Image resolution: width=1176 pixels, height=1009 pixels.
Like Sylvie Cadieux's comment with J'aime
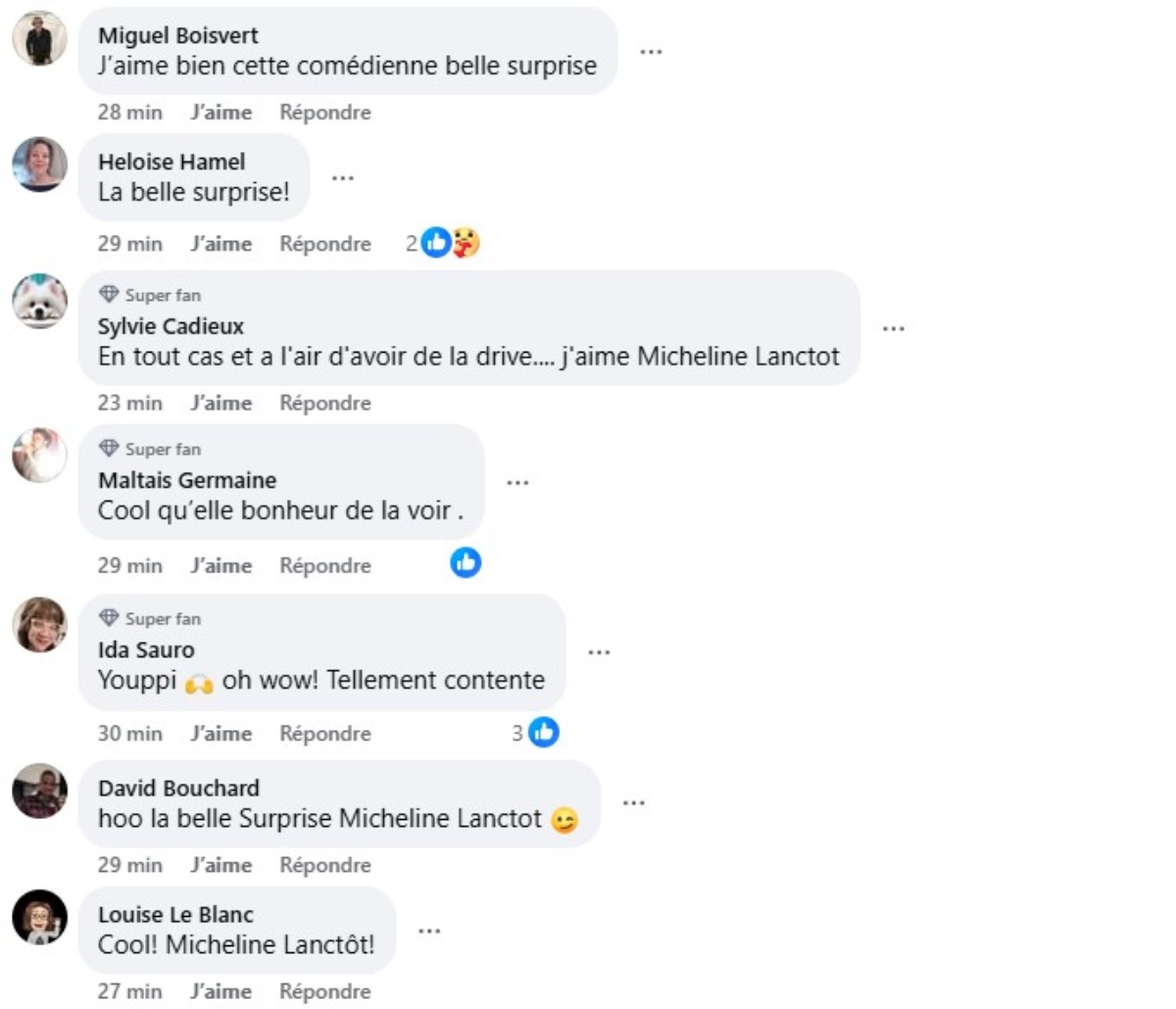pos(221,403)
